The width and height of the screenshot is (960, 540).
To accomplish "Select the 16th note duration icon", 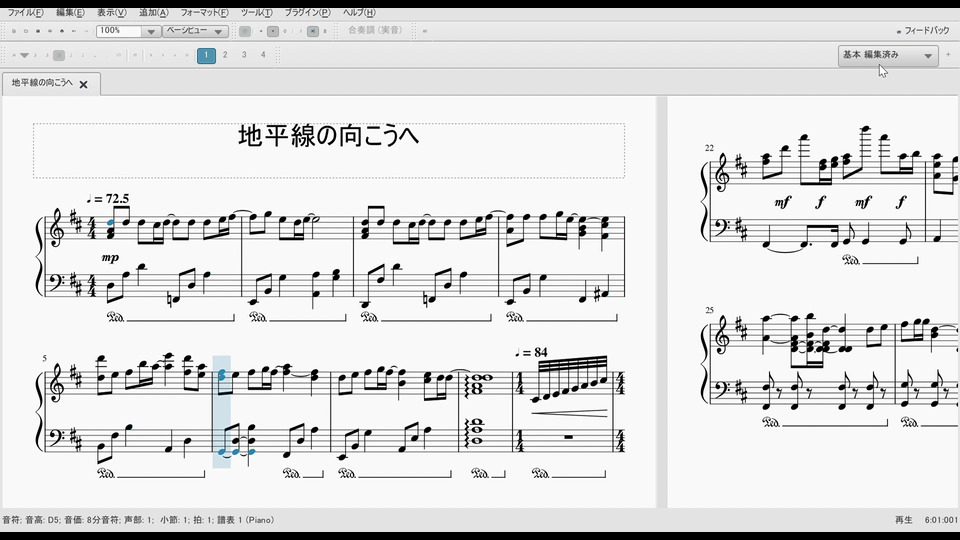I will click(x=47, y=55).
